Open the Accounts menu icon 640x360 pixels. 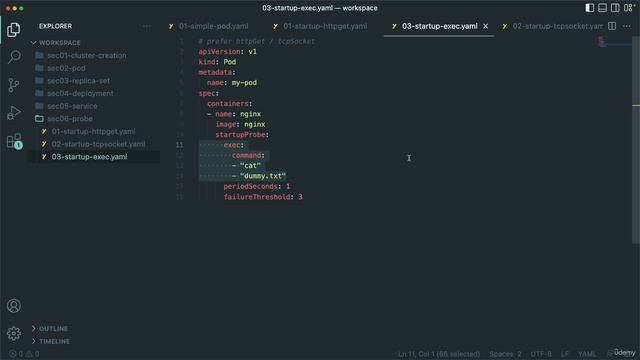pyautogui.click(x=14, y=306)
